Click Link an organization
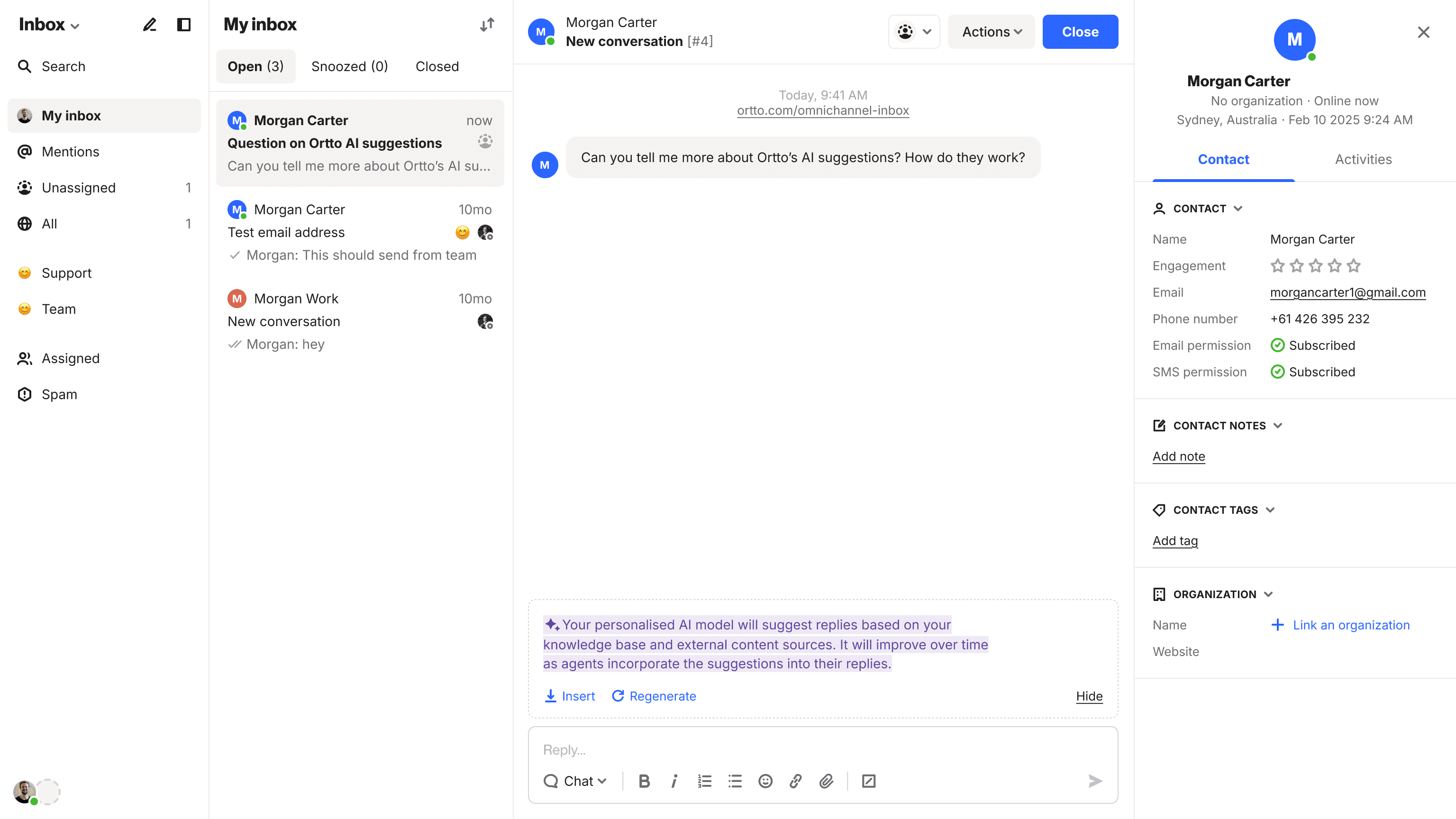1456x819 pixels. [1350, 625]
